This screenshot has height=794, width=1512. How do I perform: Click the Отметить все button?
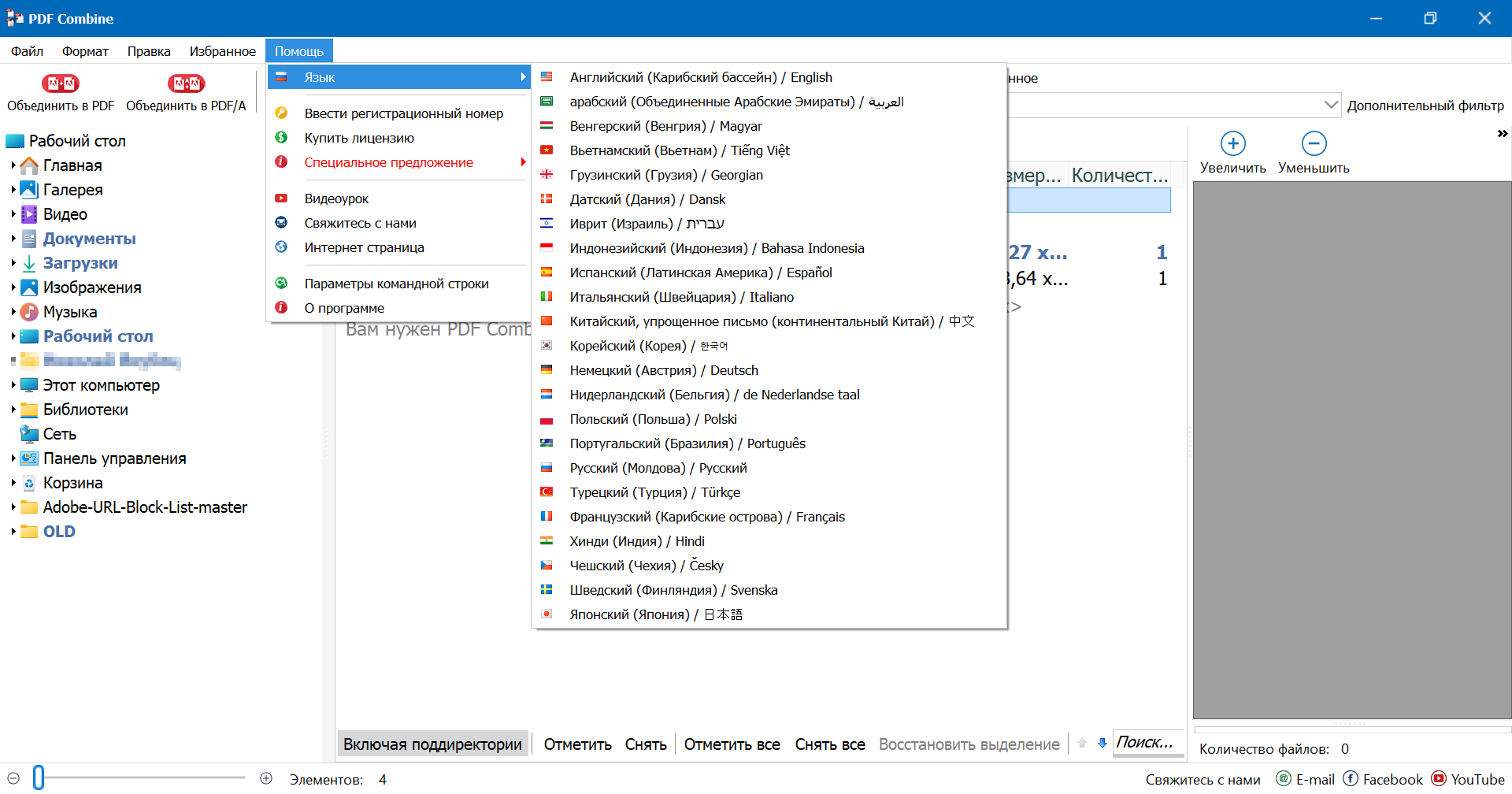732,744
